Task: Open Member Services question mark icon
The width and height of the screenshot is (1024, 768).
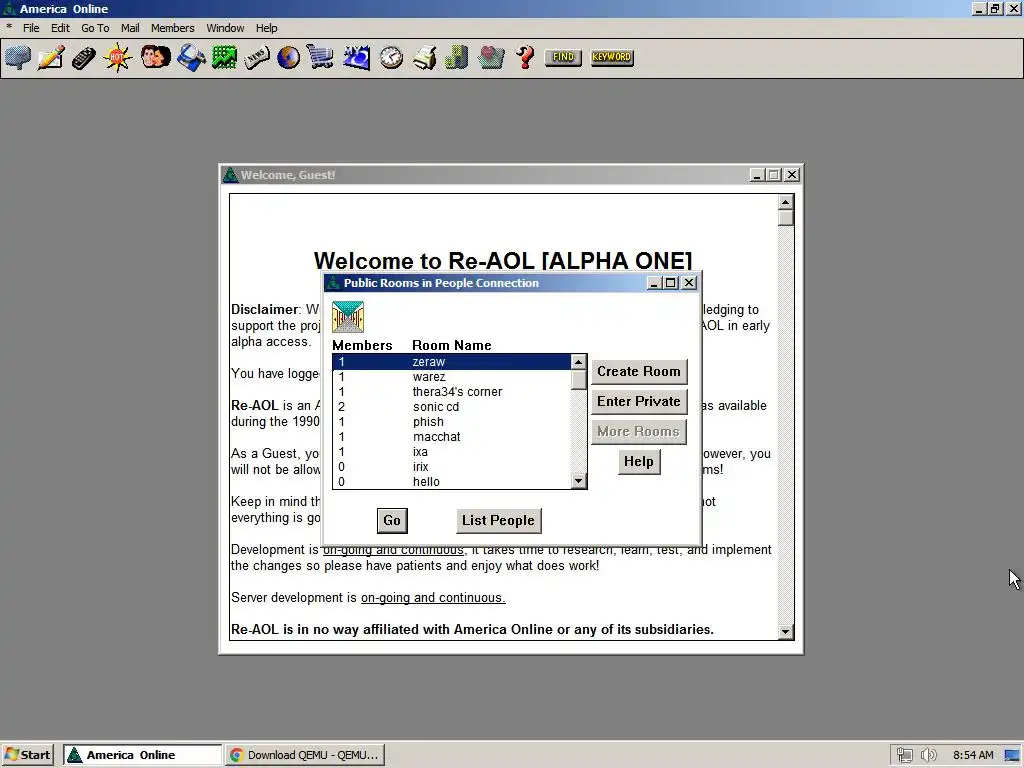Action: point(525,57)
